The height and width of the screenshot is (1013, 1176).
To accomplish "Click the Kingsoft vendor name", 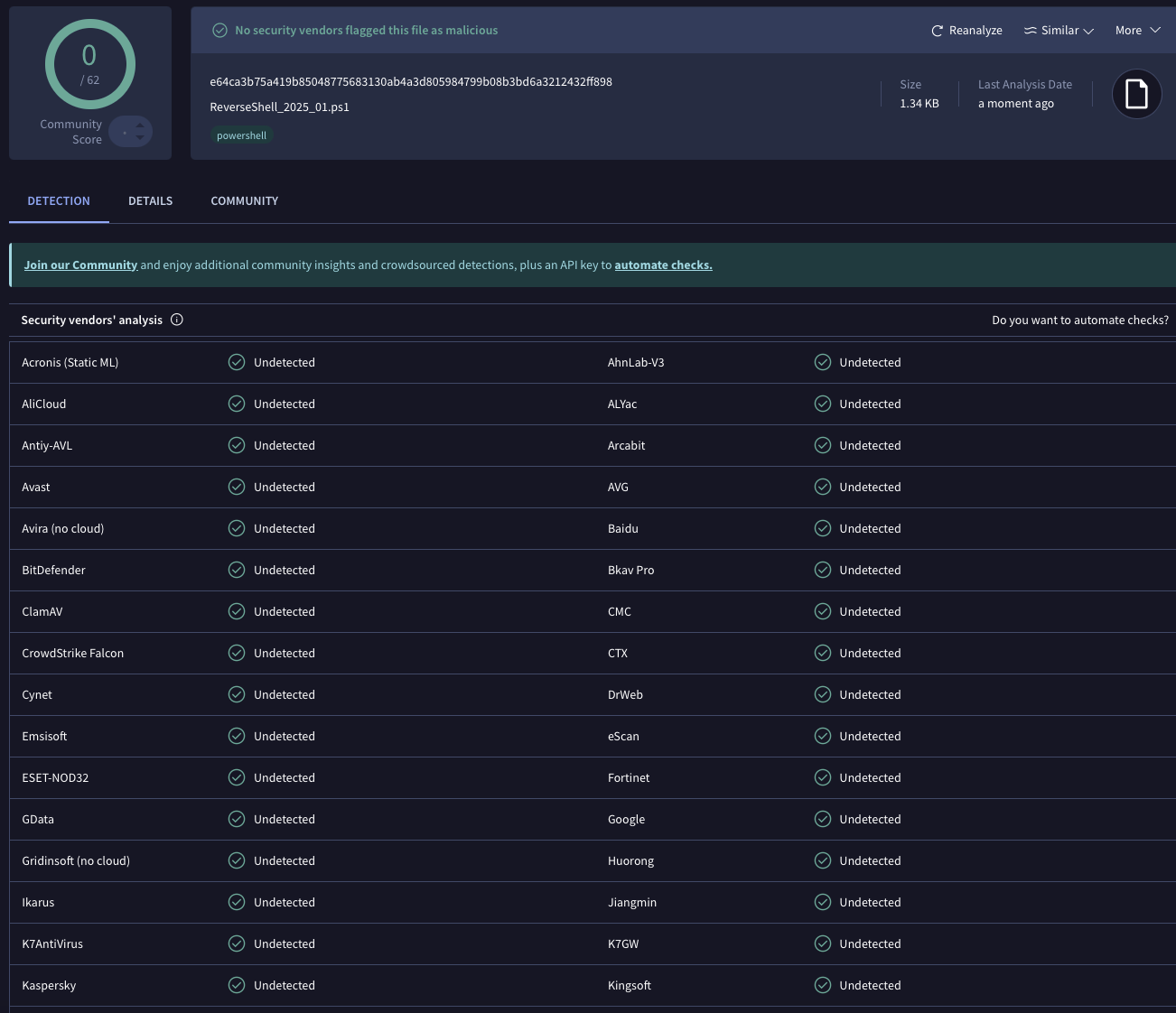I will click(630, 986).
